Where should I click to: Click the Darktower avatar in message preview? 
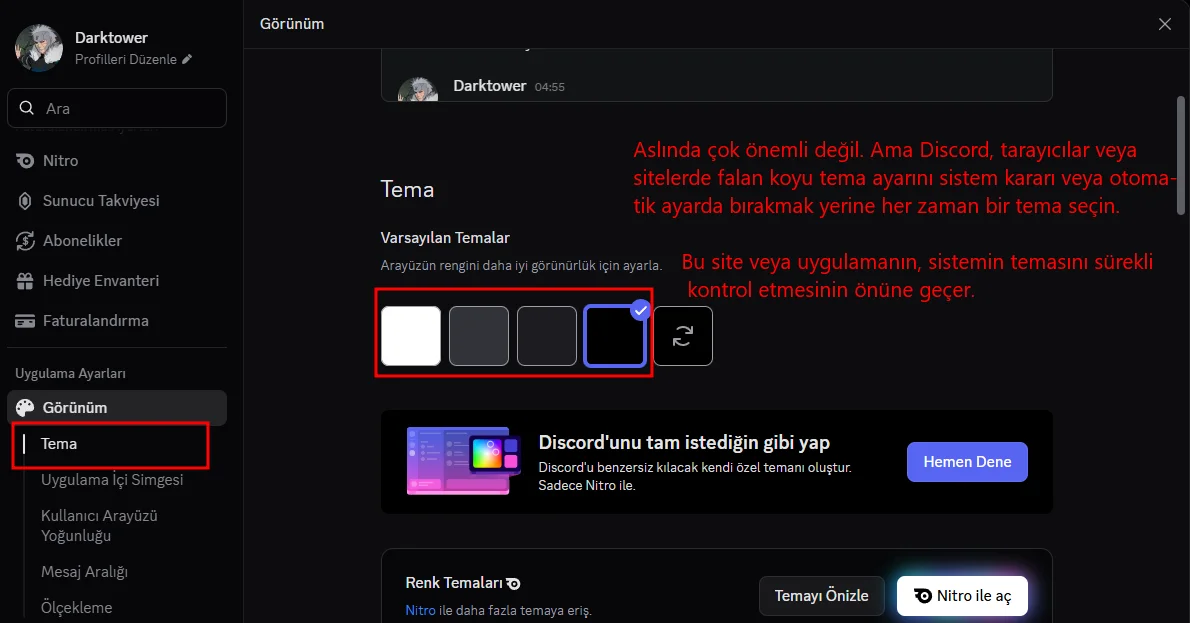(418, 90)
